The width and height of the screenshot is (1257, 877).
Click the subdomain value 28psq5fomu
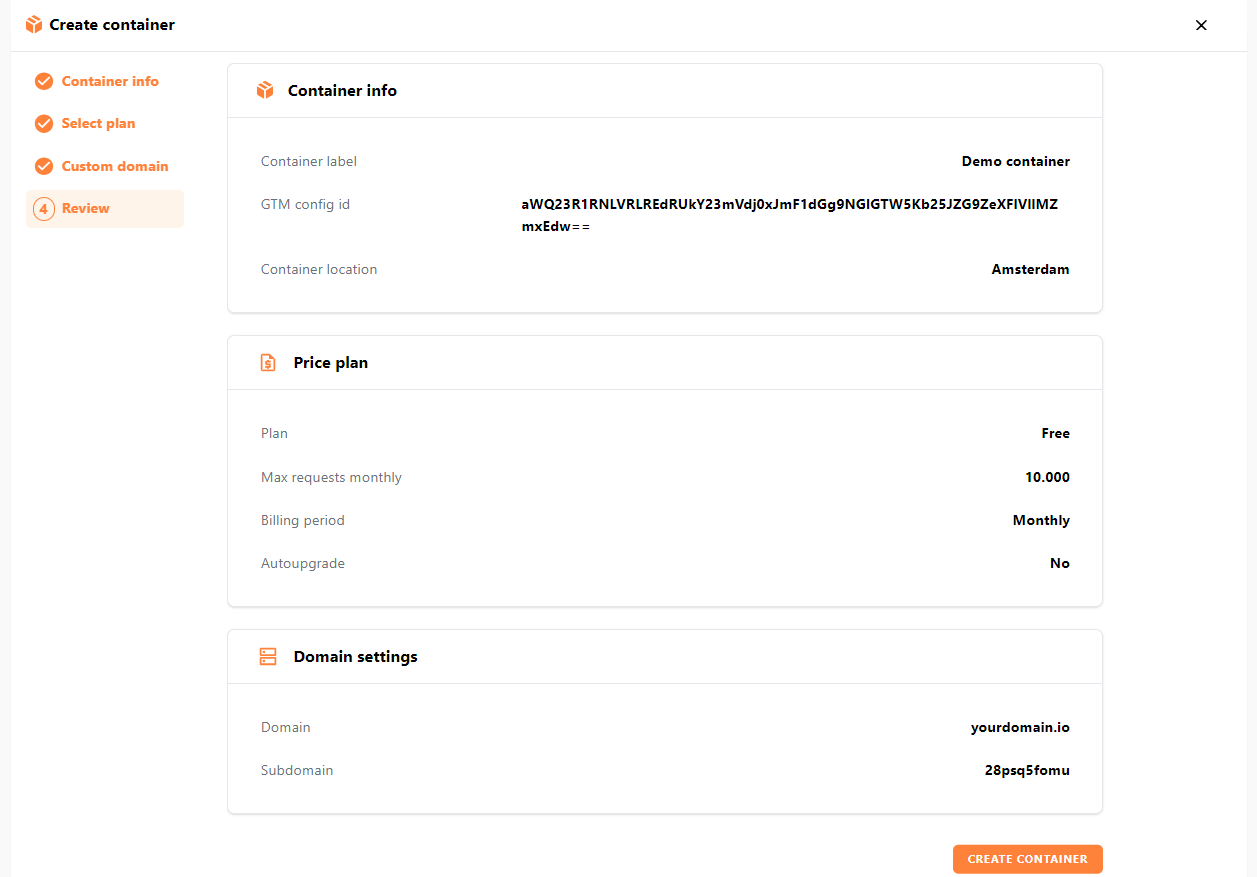pos(1026,771)
